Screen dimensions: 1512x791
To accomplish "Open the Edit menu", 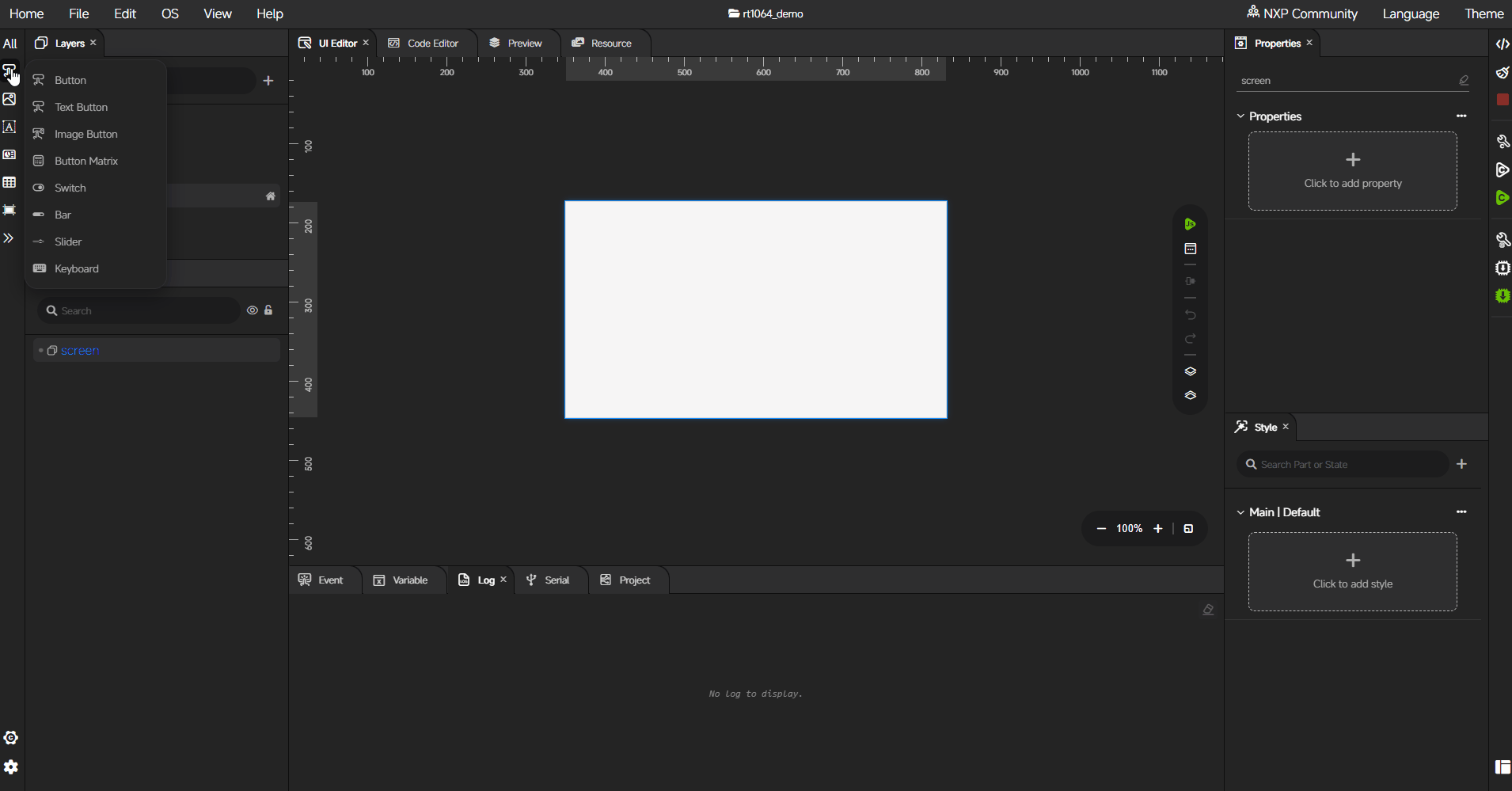I will click(125, 13).
